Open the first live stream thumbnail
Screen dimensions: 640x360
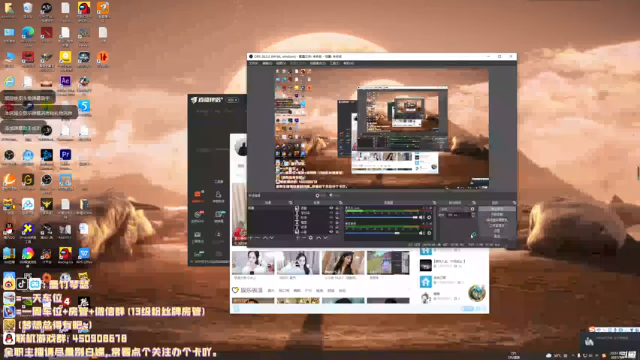253,262
